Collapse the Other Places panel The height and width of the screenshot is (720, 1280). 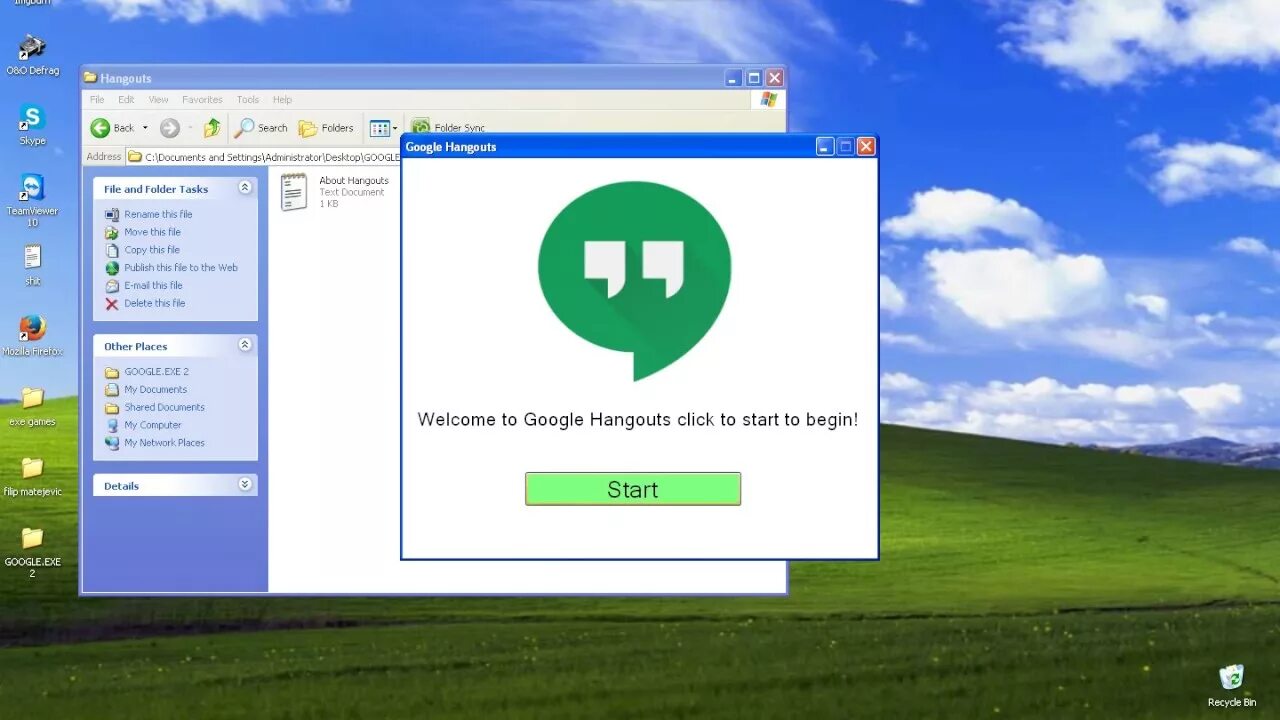pos(245,345)
